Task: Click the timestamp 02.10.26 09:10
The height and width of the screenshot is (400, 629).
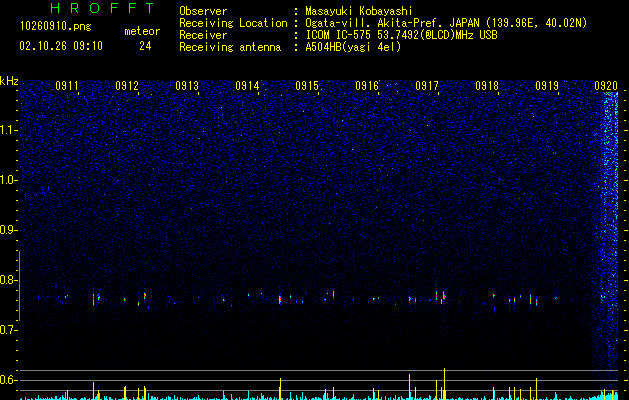Action: point(61,46)
